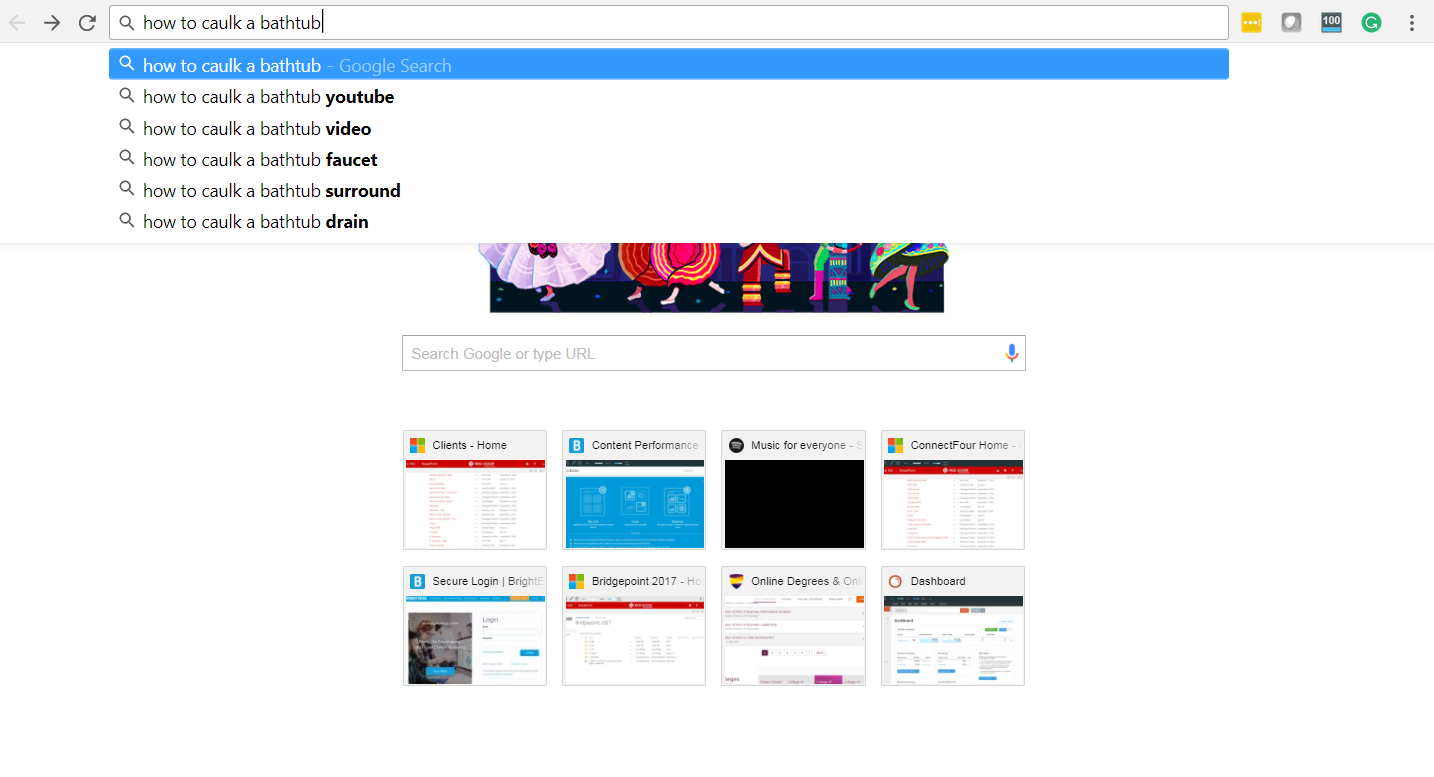This screenshot has height=777, width=1434.
Task: Open the Music for everyone tile
Action: (793, 490)
